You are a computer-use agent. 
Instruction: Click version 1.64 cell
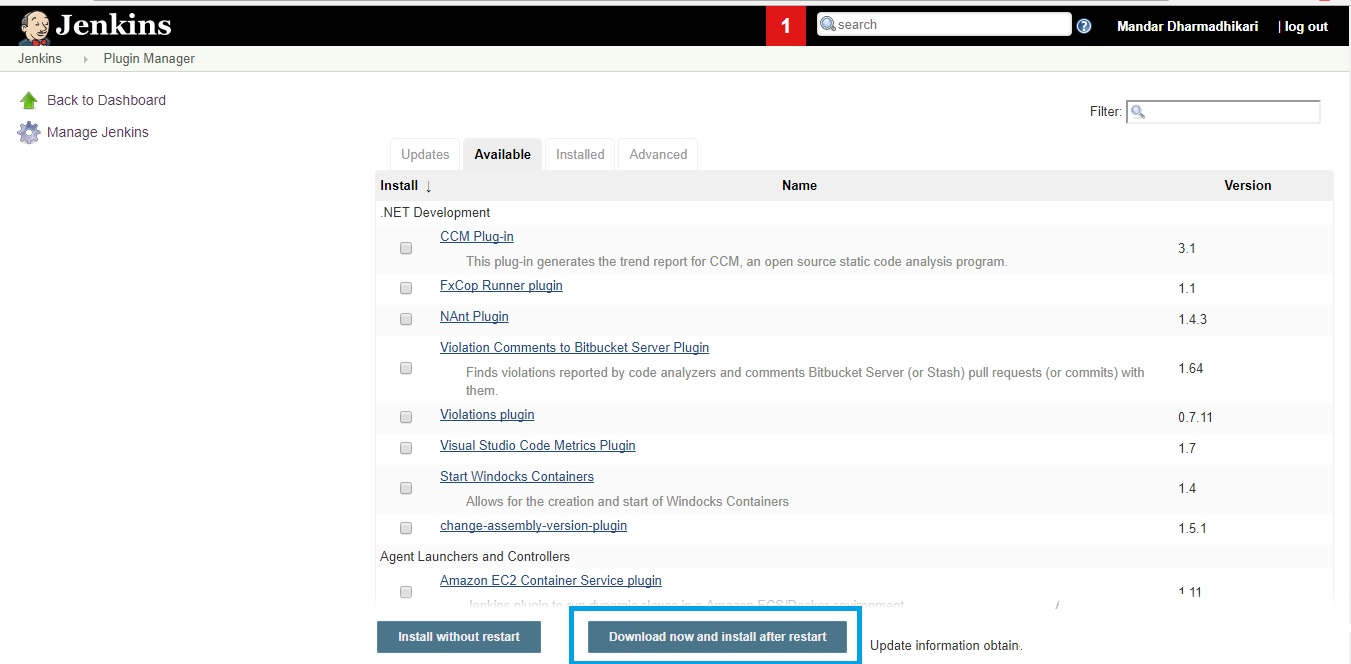1190,368
